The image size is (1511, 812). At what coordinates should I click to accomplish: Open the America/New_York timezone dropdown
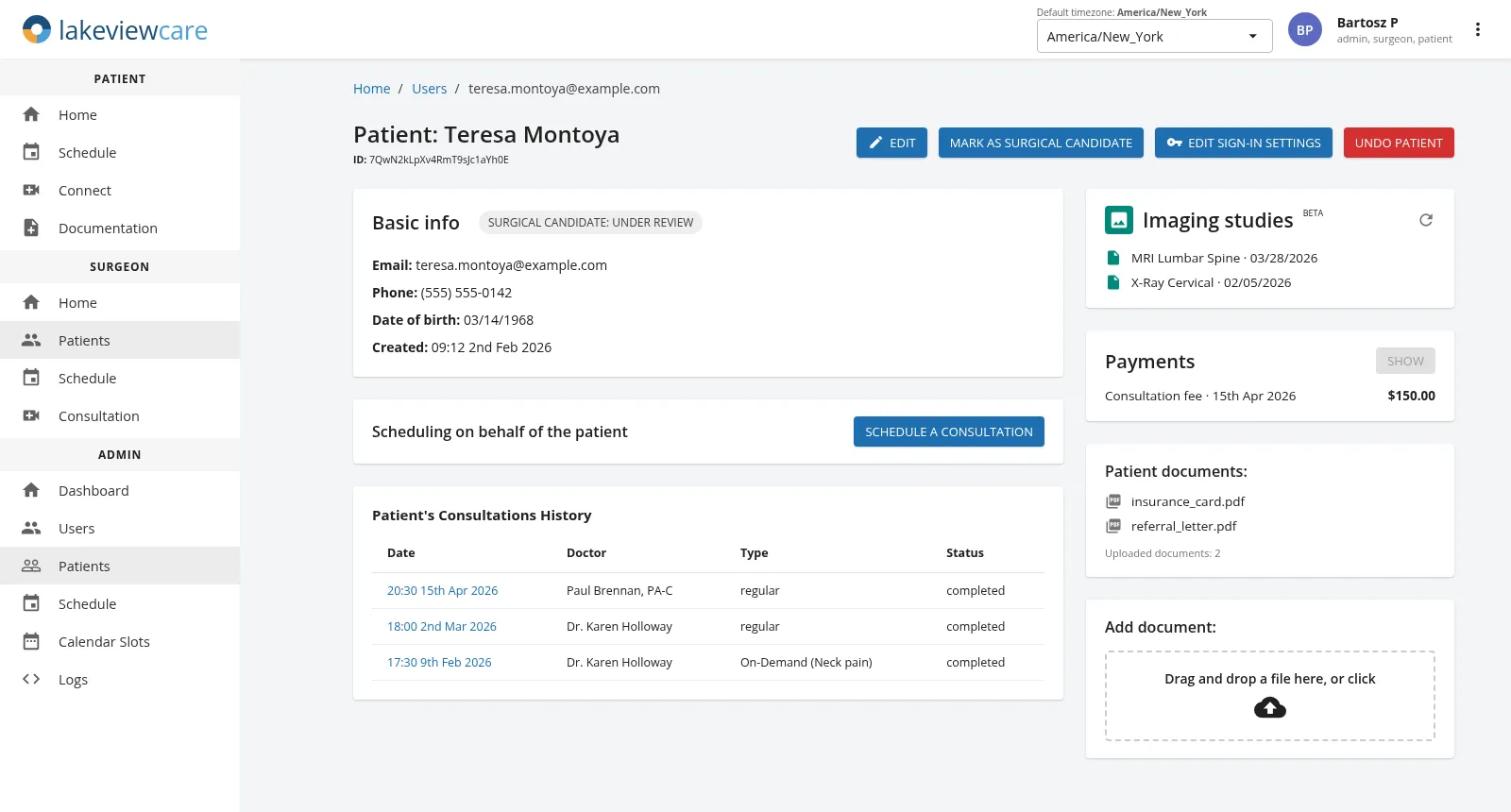(1154, 36)
